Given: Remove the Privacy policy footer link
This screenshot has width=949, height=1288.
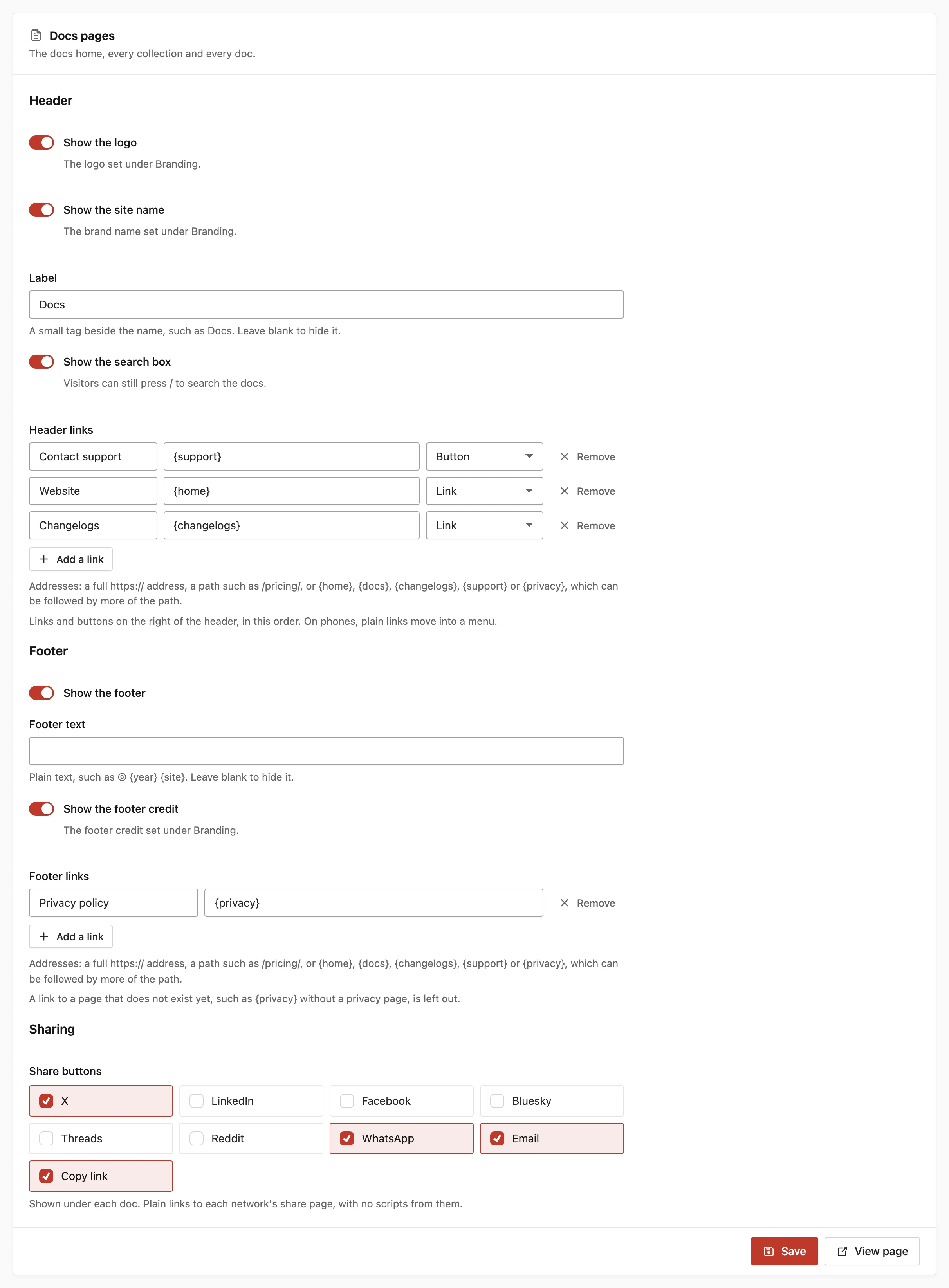Looking at the screenshot, I should tap(588, 903).
